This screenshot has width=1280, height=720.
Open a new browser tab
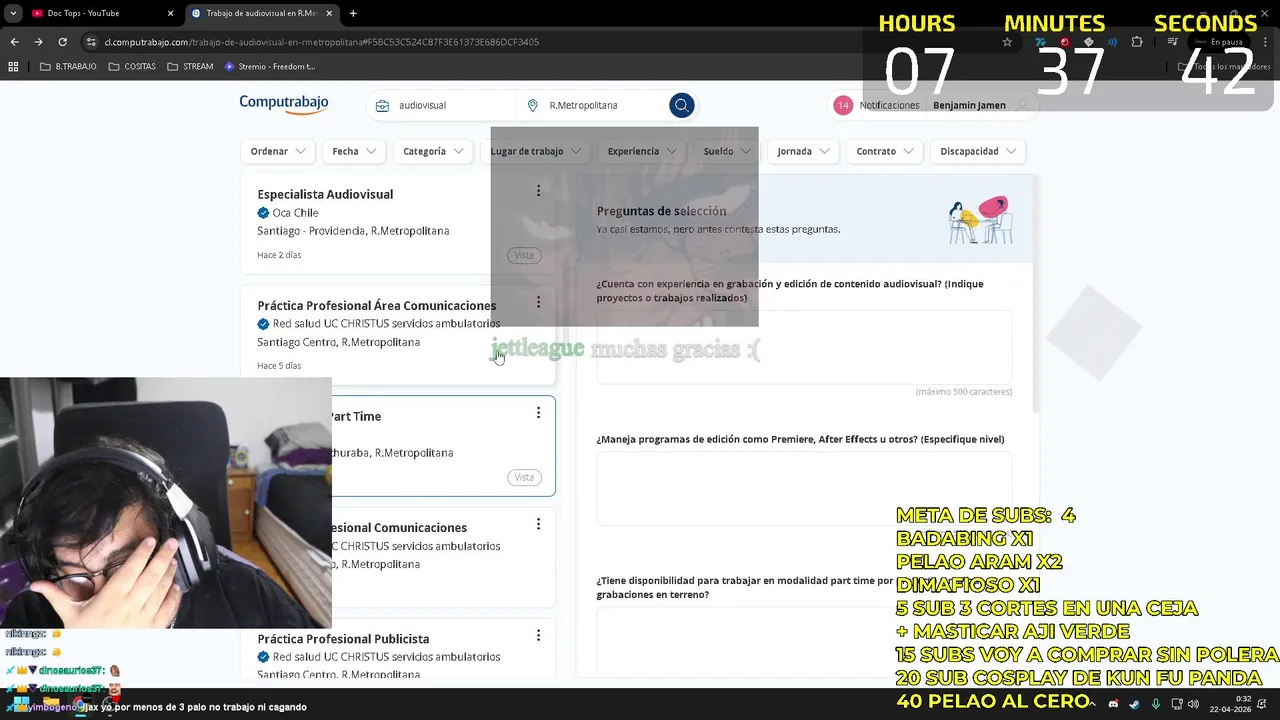(x=353, y=13)
